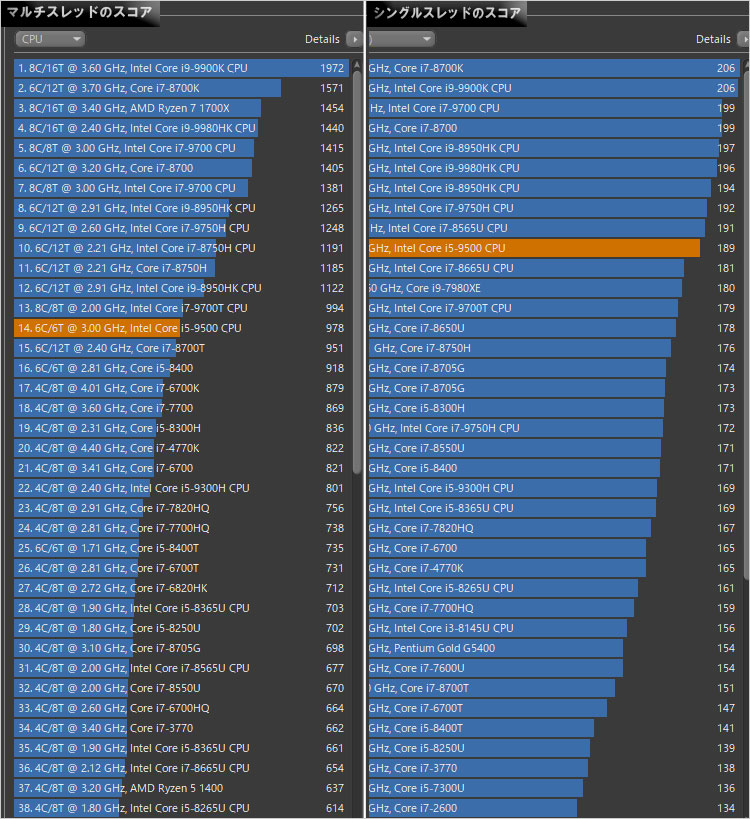Select single-thread Intel Core i3-8145U row

coord(554,628)
